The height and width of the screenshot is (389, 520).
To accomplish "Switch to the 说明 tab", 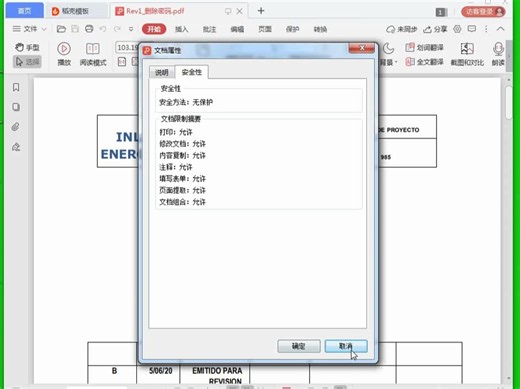I will (162, 72).
